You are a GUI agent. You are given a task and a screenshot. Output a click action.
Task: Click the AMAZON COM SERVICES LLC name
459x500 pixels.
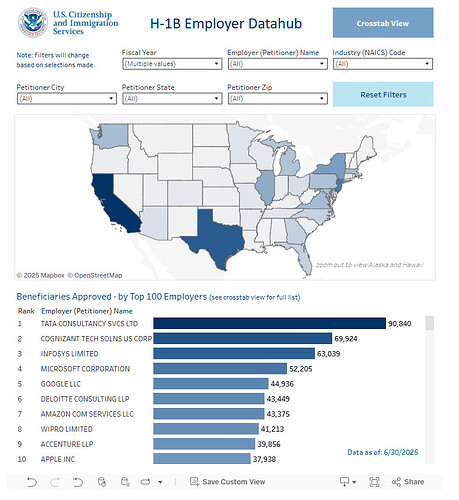(x=87, y=414)
